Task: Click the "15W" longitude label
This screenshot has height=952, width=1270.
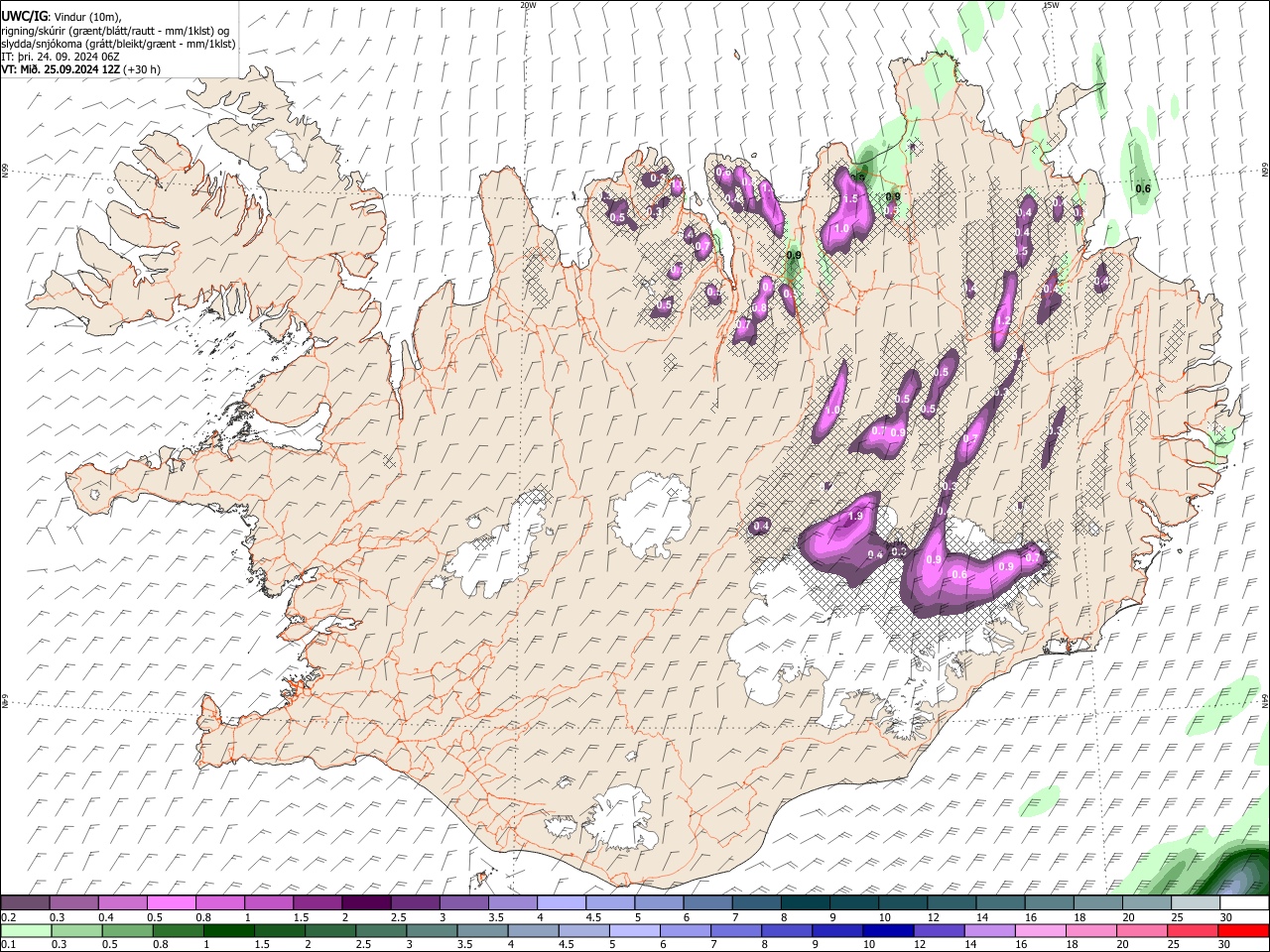Action: 1051,5
